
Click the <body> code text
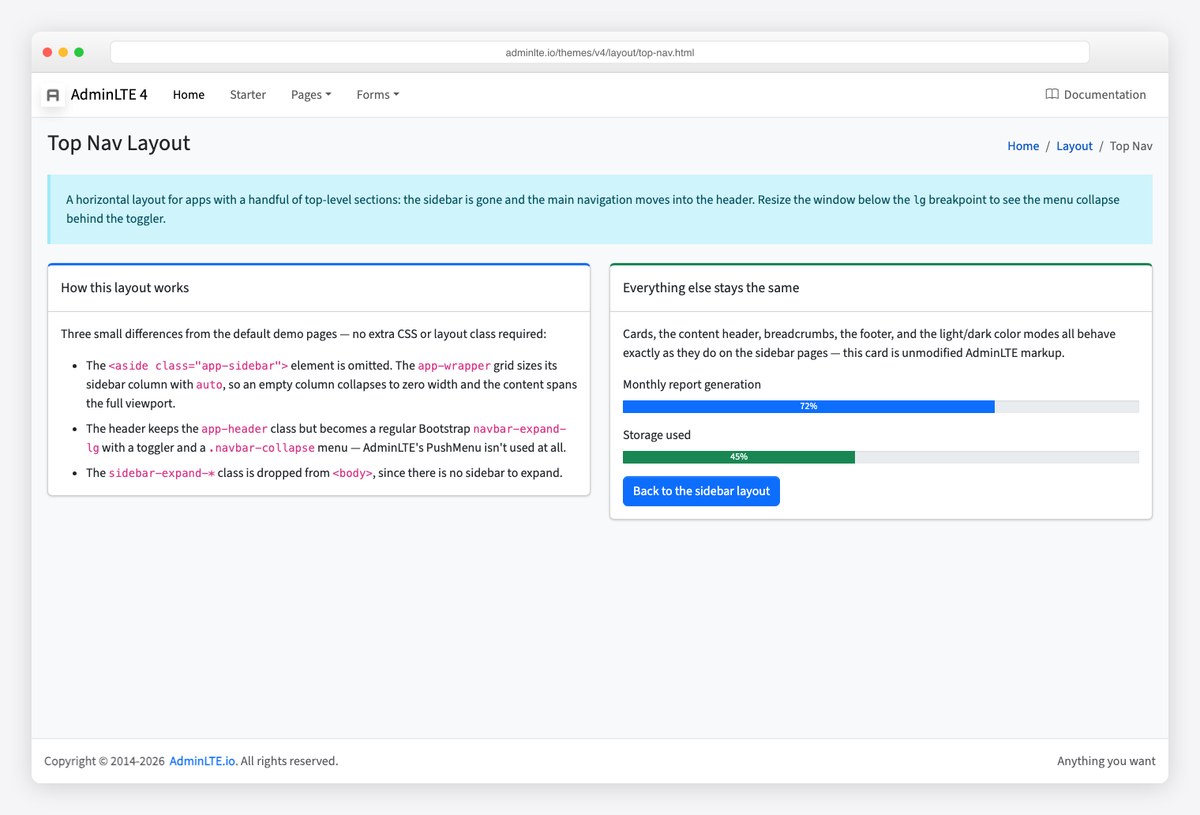[x=352, y=473]
